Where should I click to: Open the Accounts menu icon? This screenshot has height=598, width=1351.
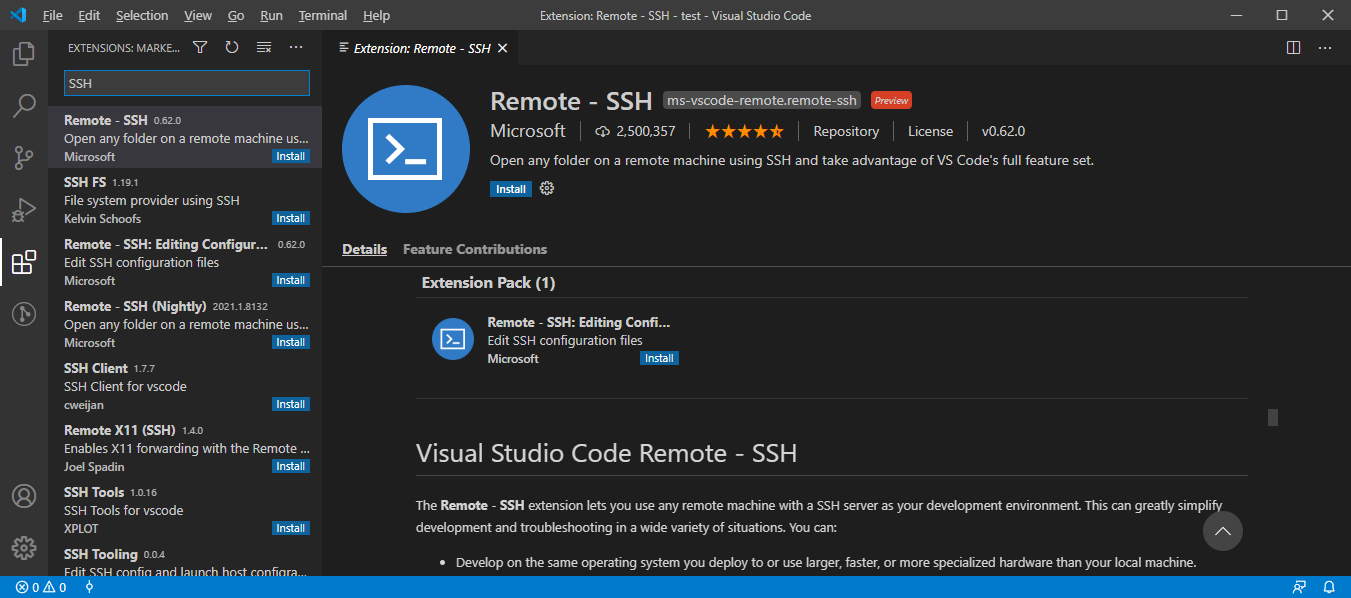coord(24,496)
